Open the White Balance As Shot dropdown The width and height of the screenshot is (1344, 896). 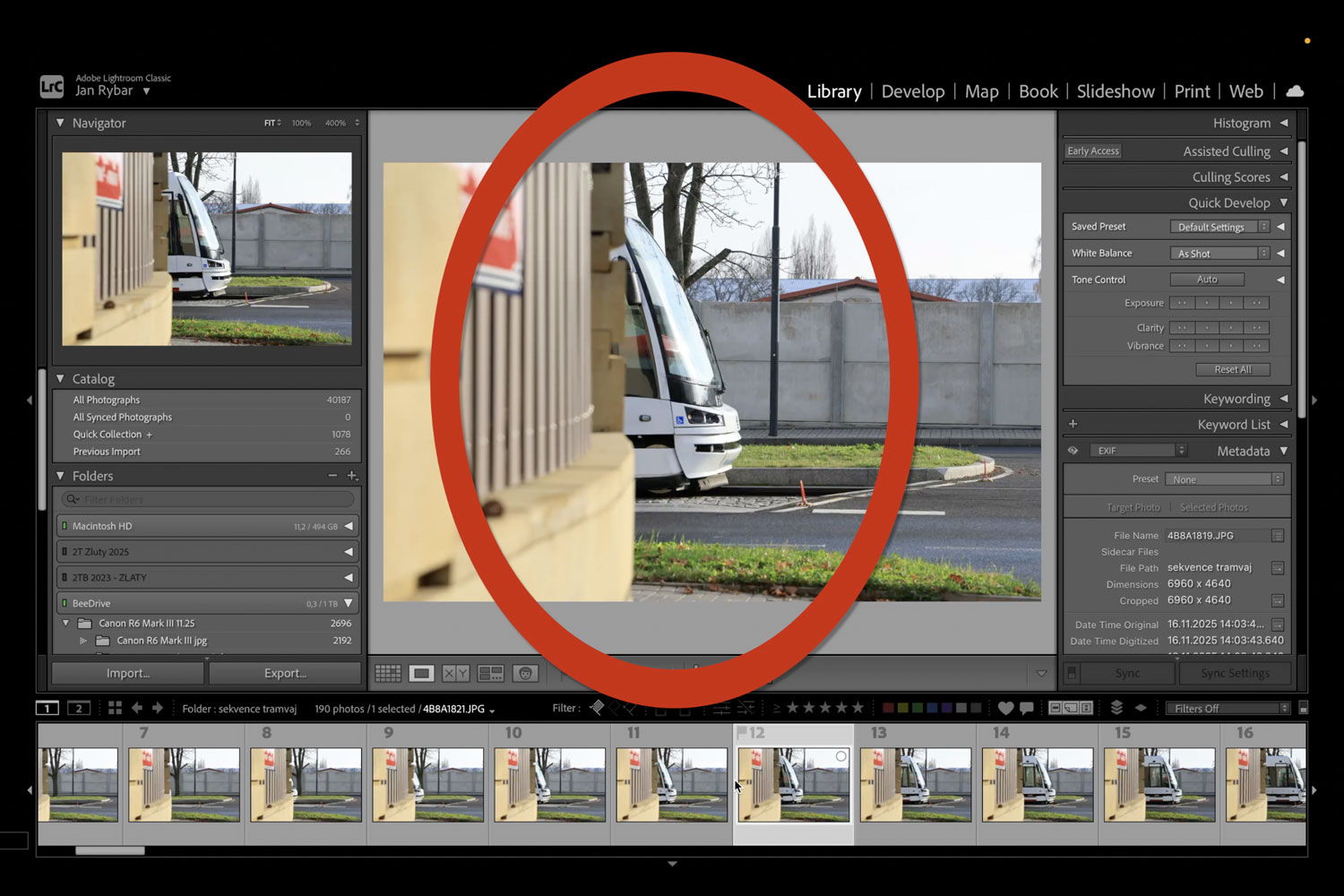(1219, 254)
